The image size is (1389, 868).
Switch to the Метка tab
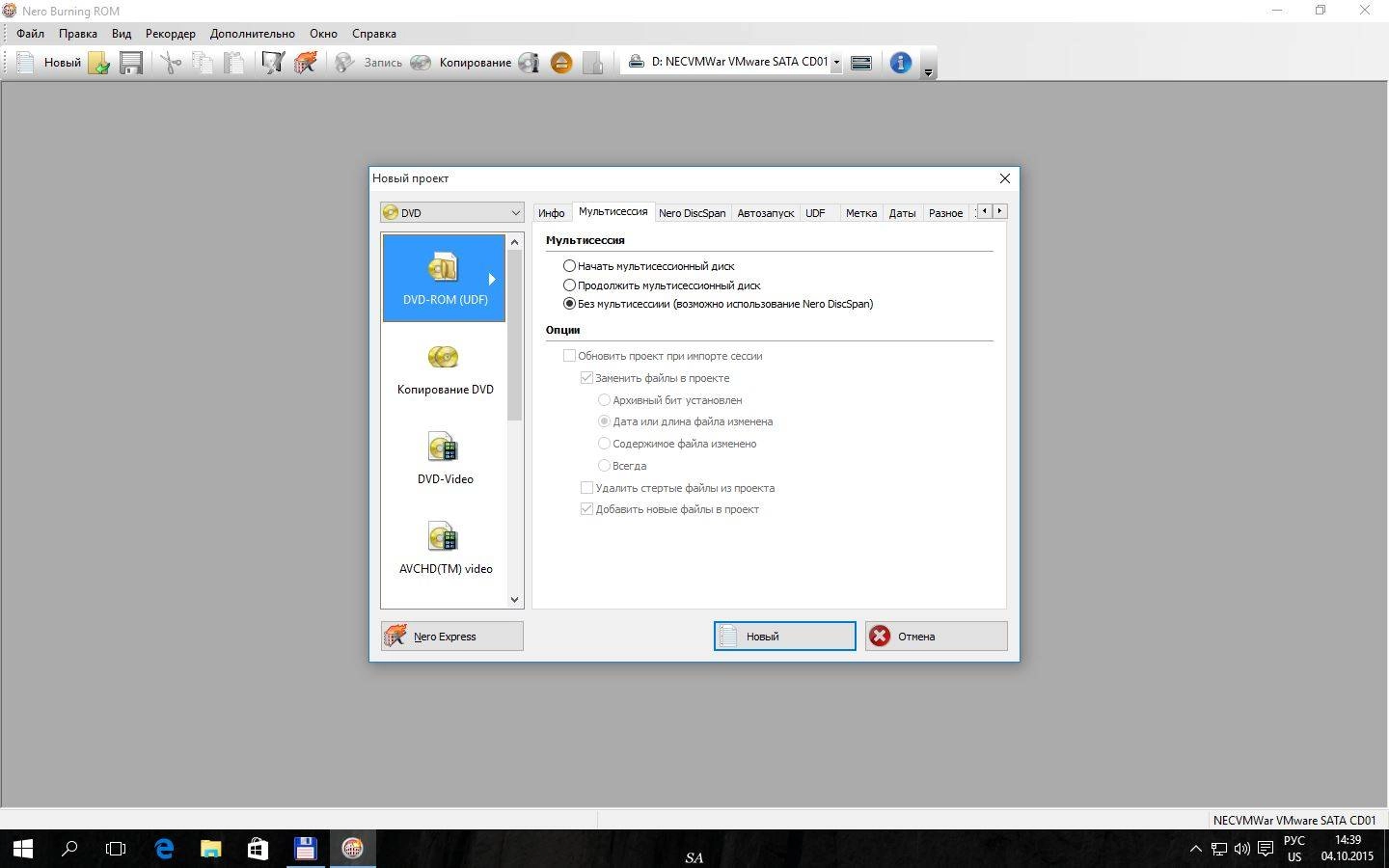pyautogui.click(x=860, y=213)
